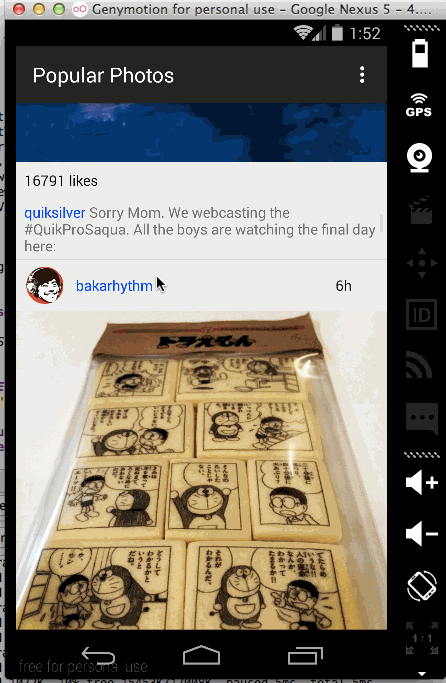The image size is (446, 683).
Task: Toggle the pixel perfect 1:1 scaling
Action: (422, 638)
